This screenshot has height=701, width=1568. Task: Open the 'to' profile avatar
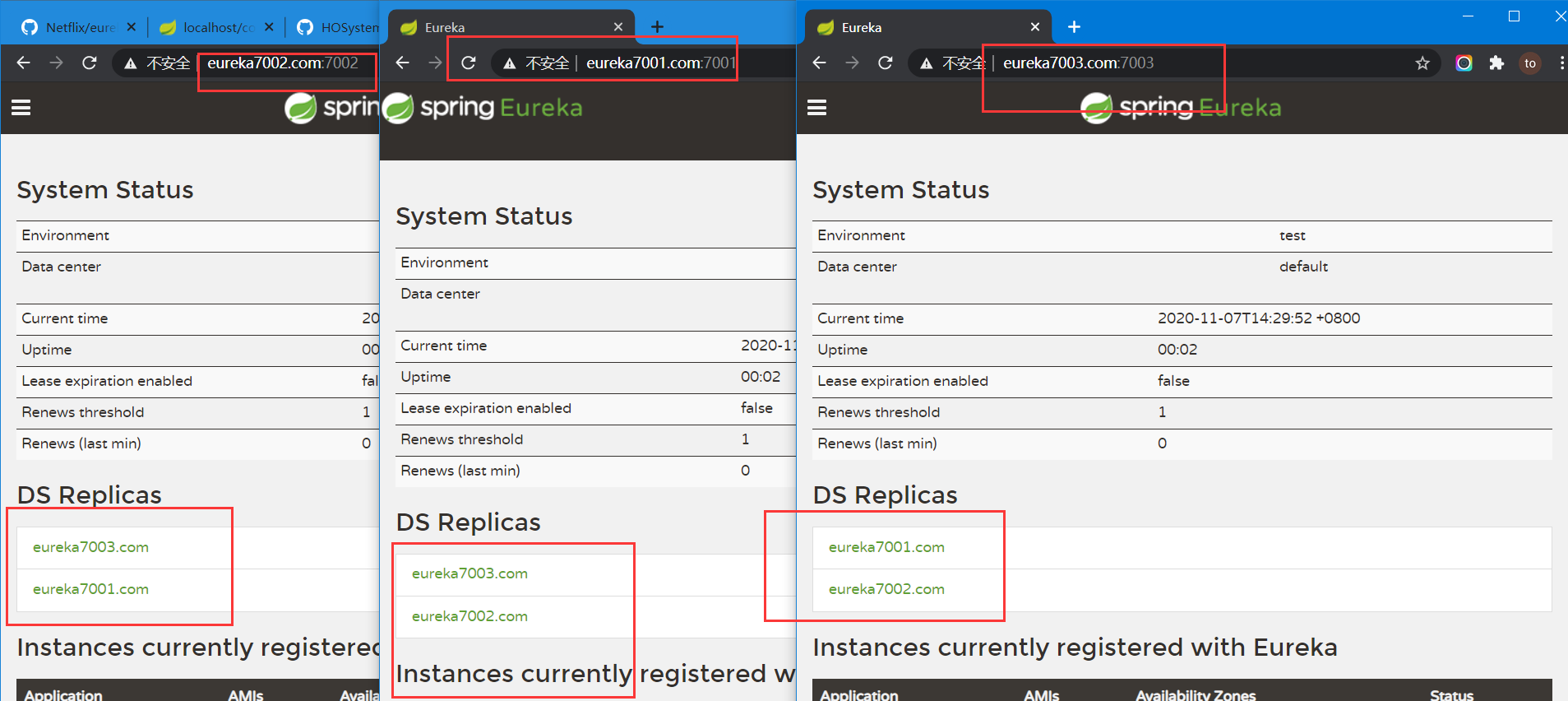pyautogui.click(x=1530, y=63)
